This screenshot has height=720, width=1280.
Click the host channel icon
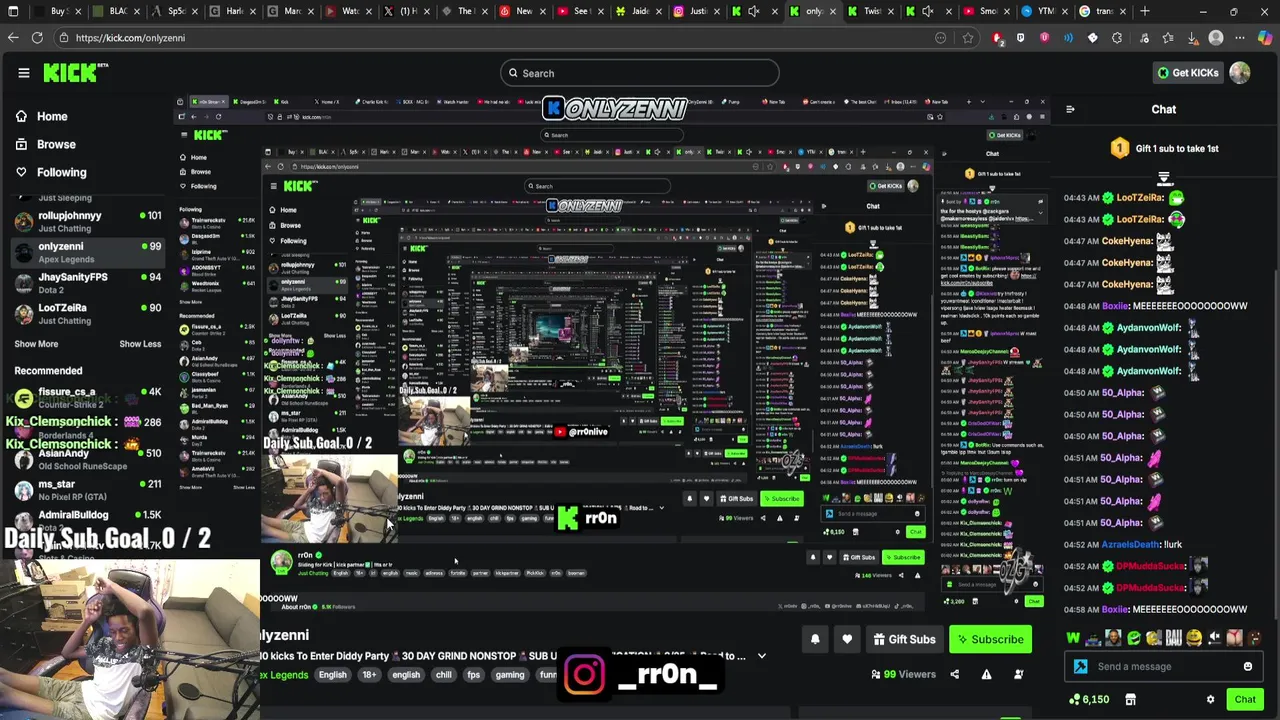click(1019, 675)
